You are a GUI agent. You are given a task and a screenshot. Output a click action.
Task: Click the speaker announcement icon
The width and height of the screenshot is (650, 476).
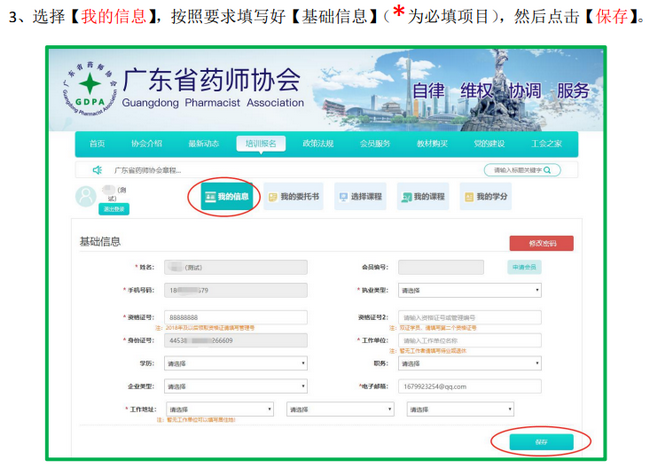(97, 170)
